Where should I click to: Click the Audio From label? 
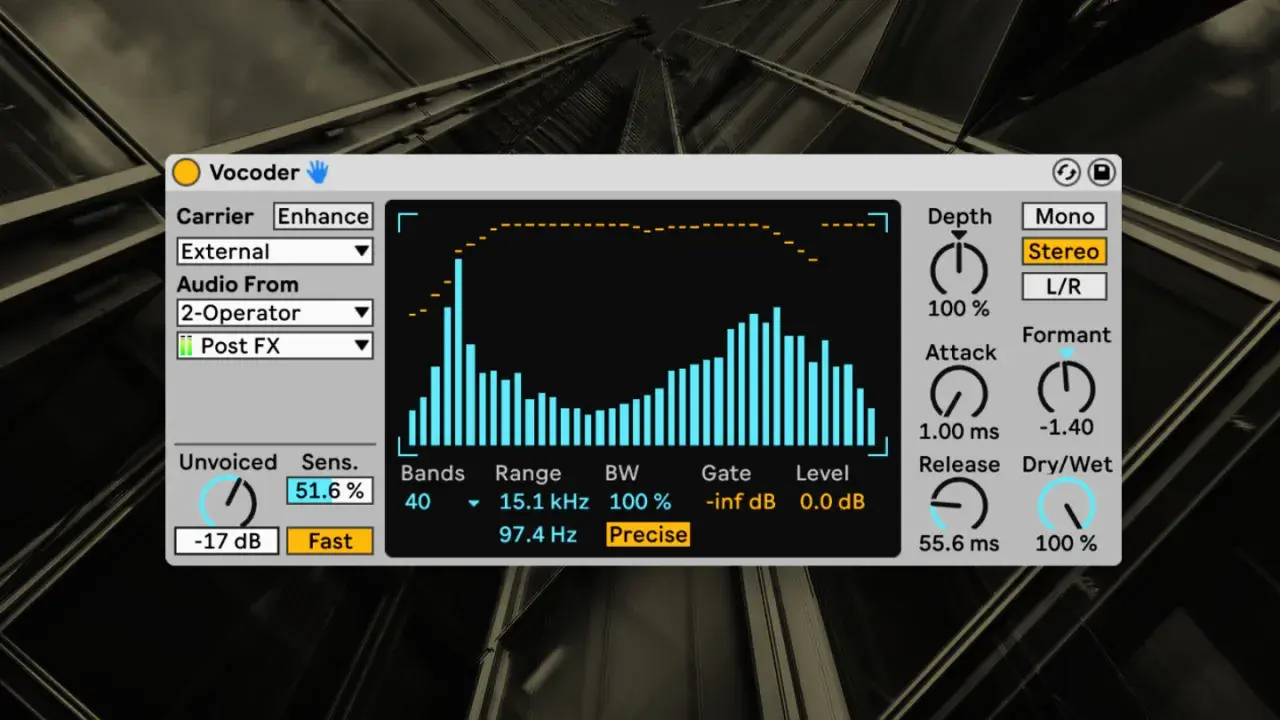[238, 284]
